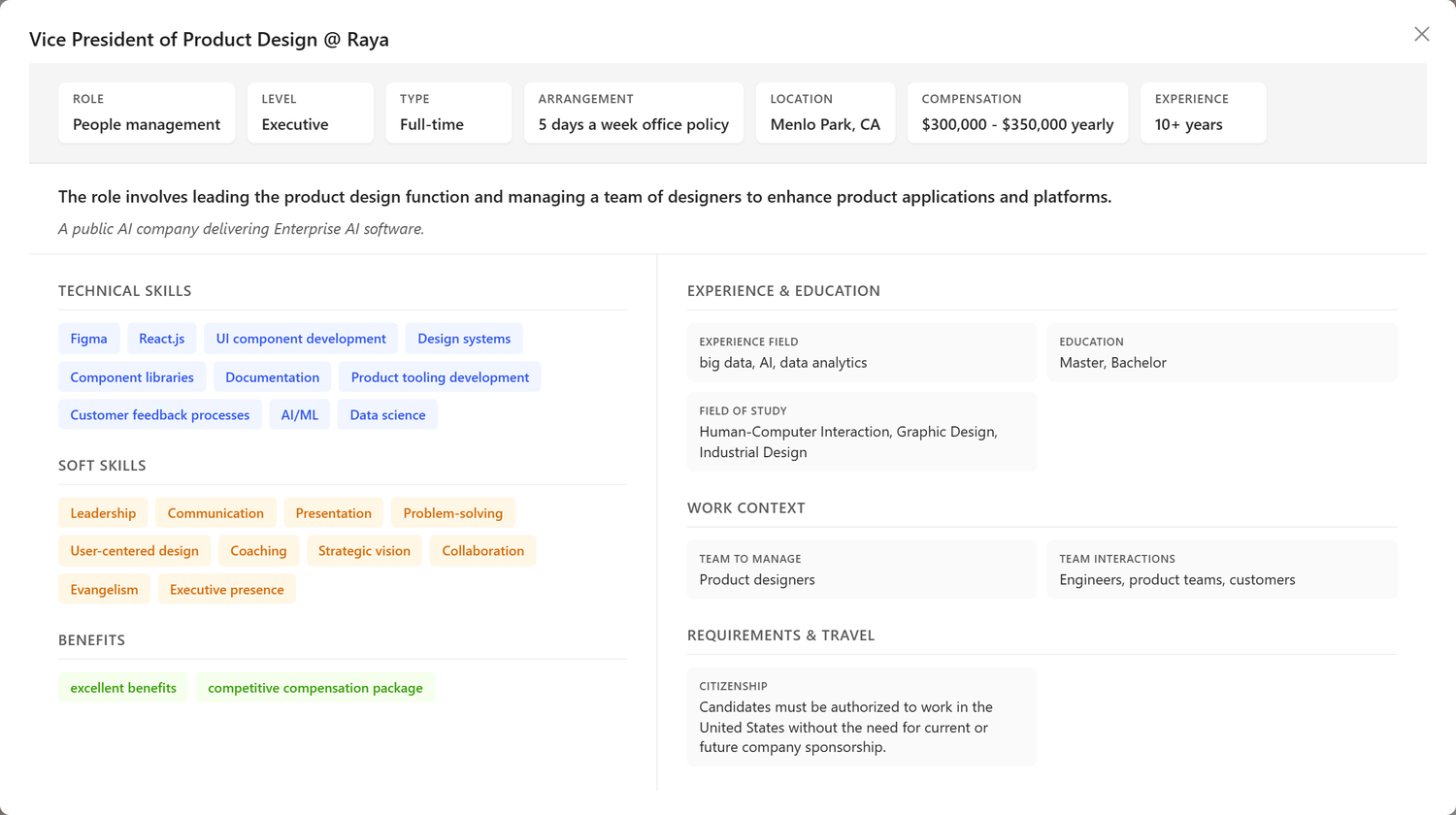The width and height of the screenshot is (1456, 815).
Task: Select the React.js skill tag
Action: [x=162, y=339]
